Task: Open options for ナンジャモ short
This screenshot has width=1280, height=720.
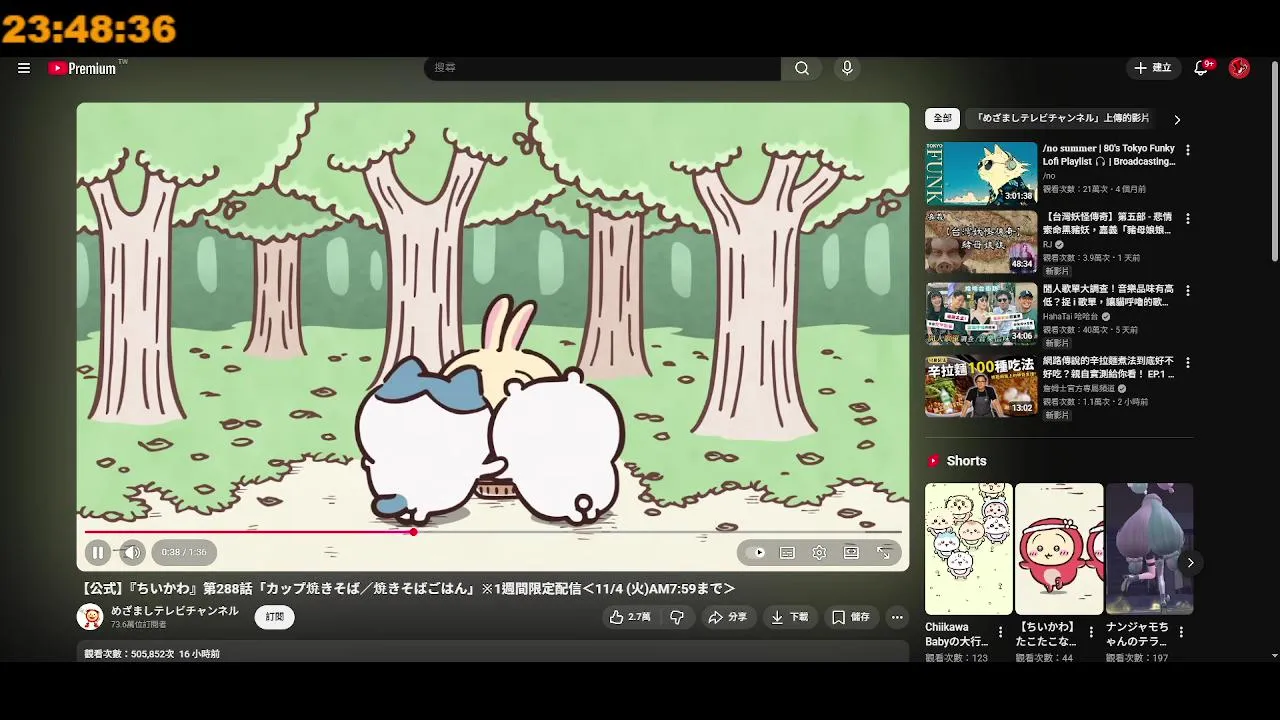Action: tap(1181, 633)
